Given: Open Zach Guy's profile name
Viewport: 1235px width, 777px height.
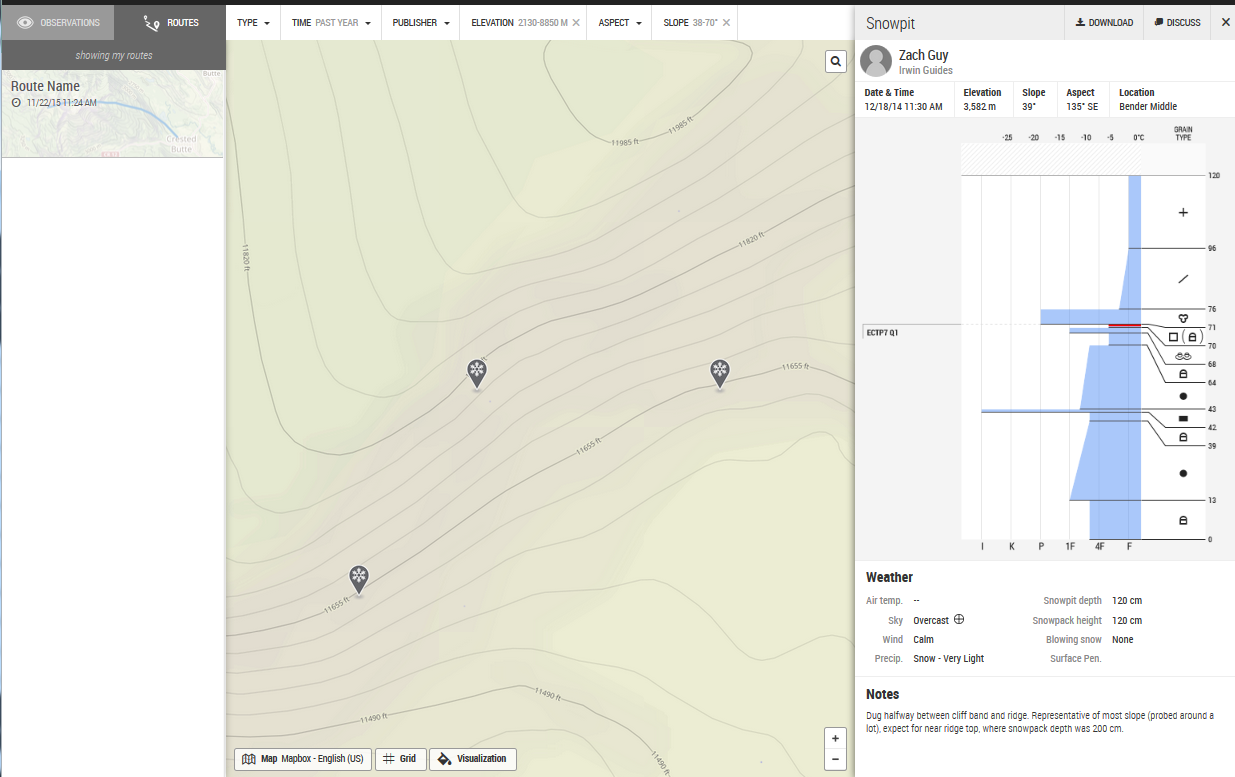Looking at the screenshot, I should [923, 55].
